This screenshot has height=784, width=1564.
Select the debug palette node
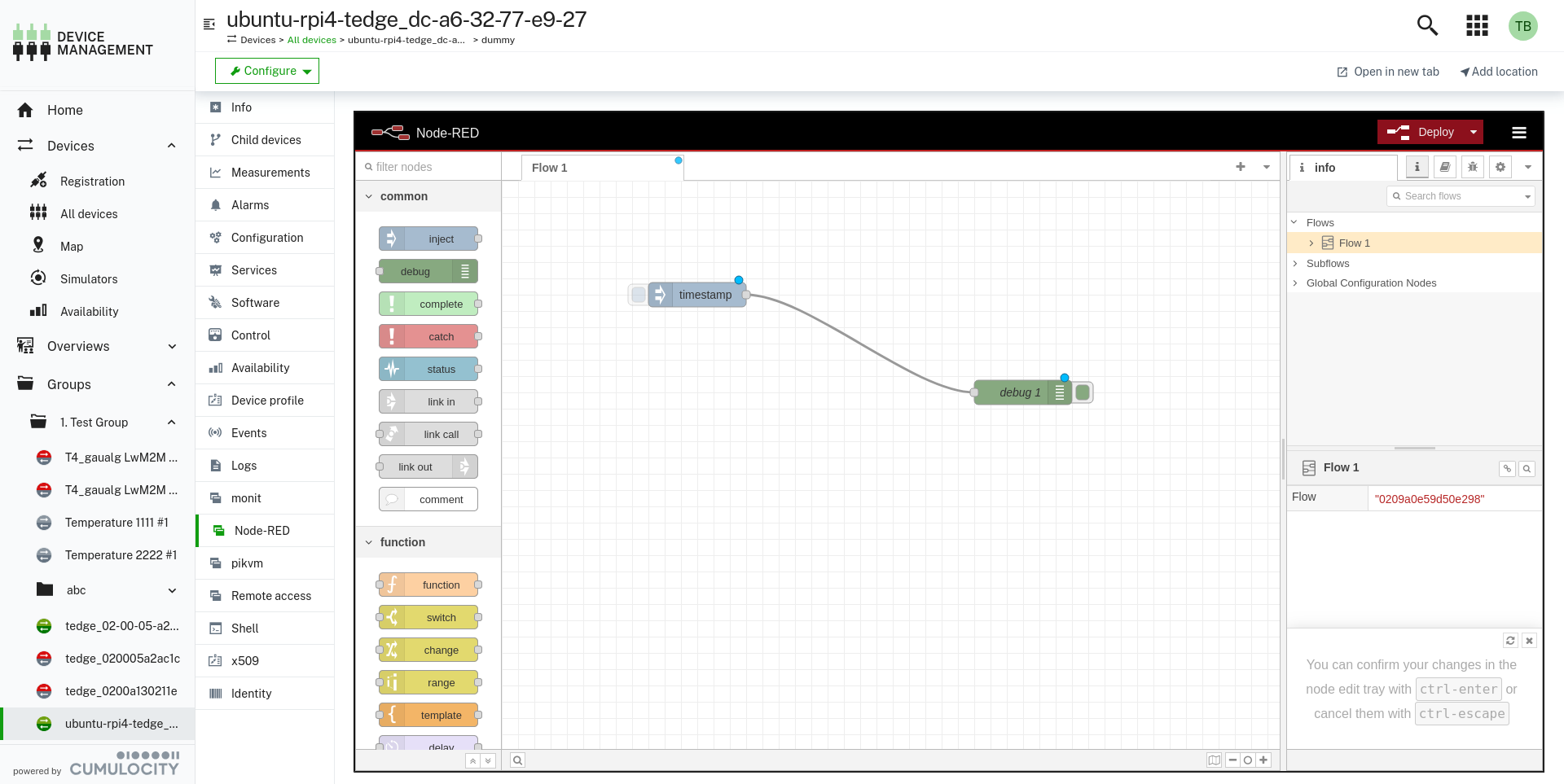tap(428, 271)
